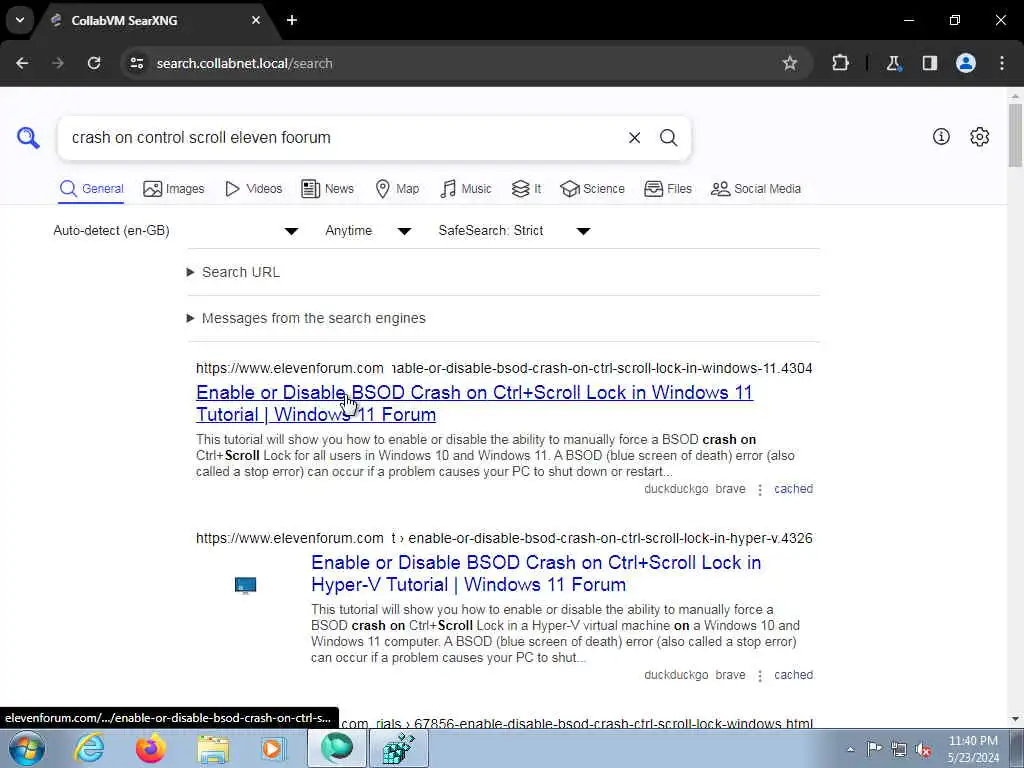
Task: Clear the search query with the X icon
Action: click(x=634, y=138)
